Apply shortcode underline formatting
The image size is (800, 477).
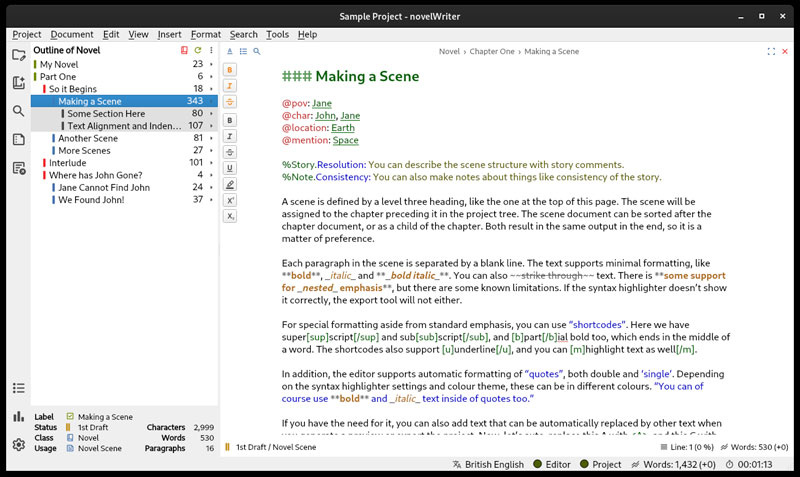click(x=230, y=168)
